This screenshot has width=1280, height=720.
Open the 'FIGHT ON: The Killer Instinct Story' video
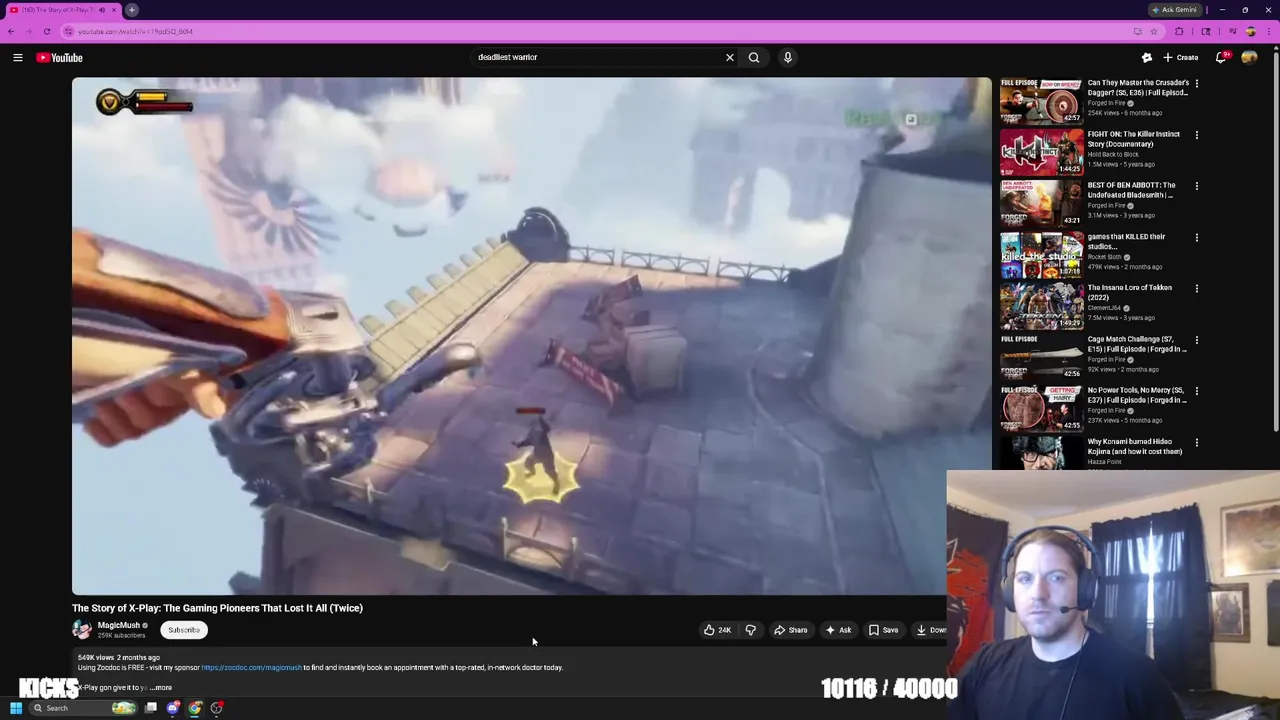[1133, 139]
